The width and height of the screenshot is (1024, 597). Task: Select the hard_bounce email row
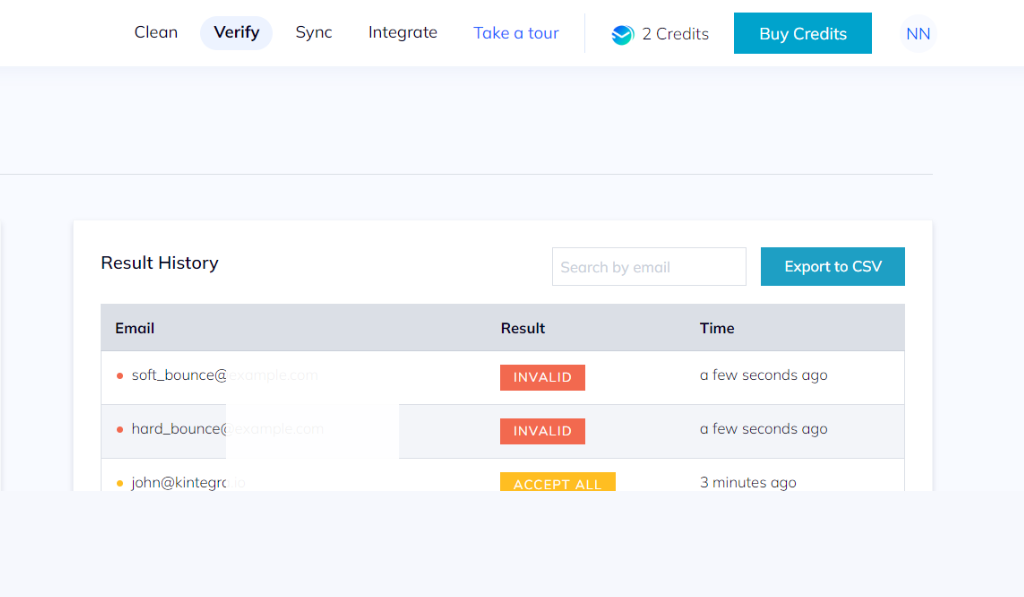point(503,431)
